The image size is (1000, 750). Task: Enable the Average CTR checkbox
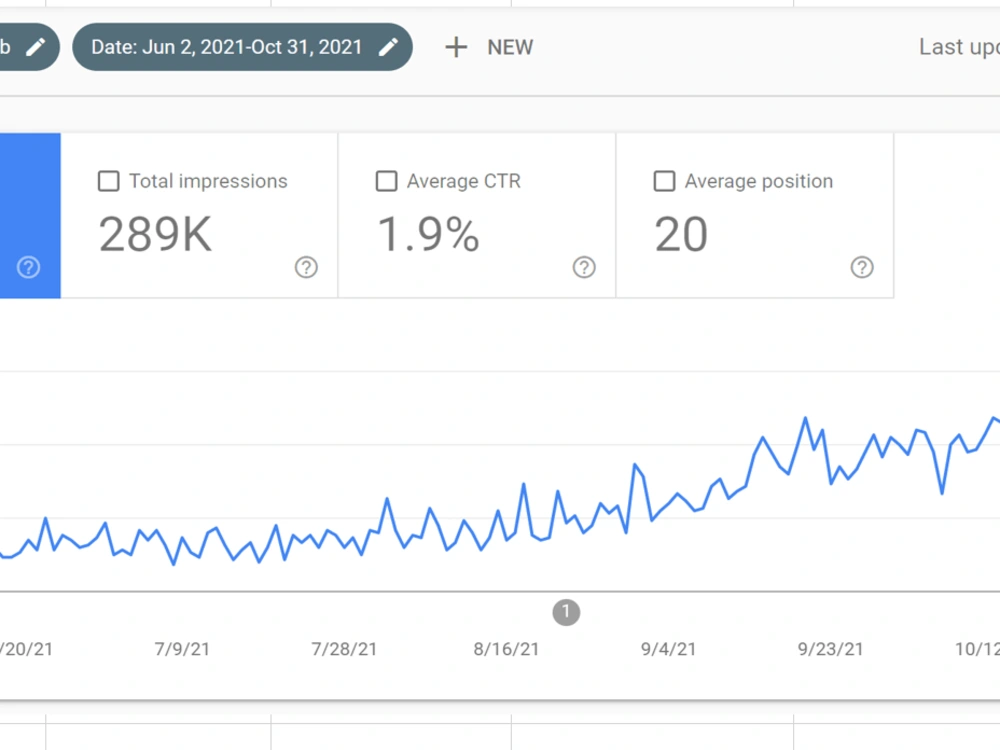386,181
